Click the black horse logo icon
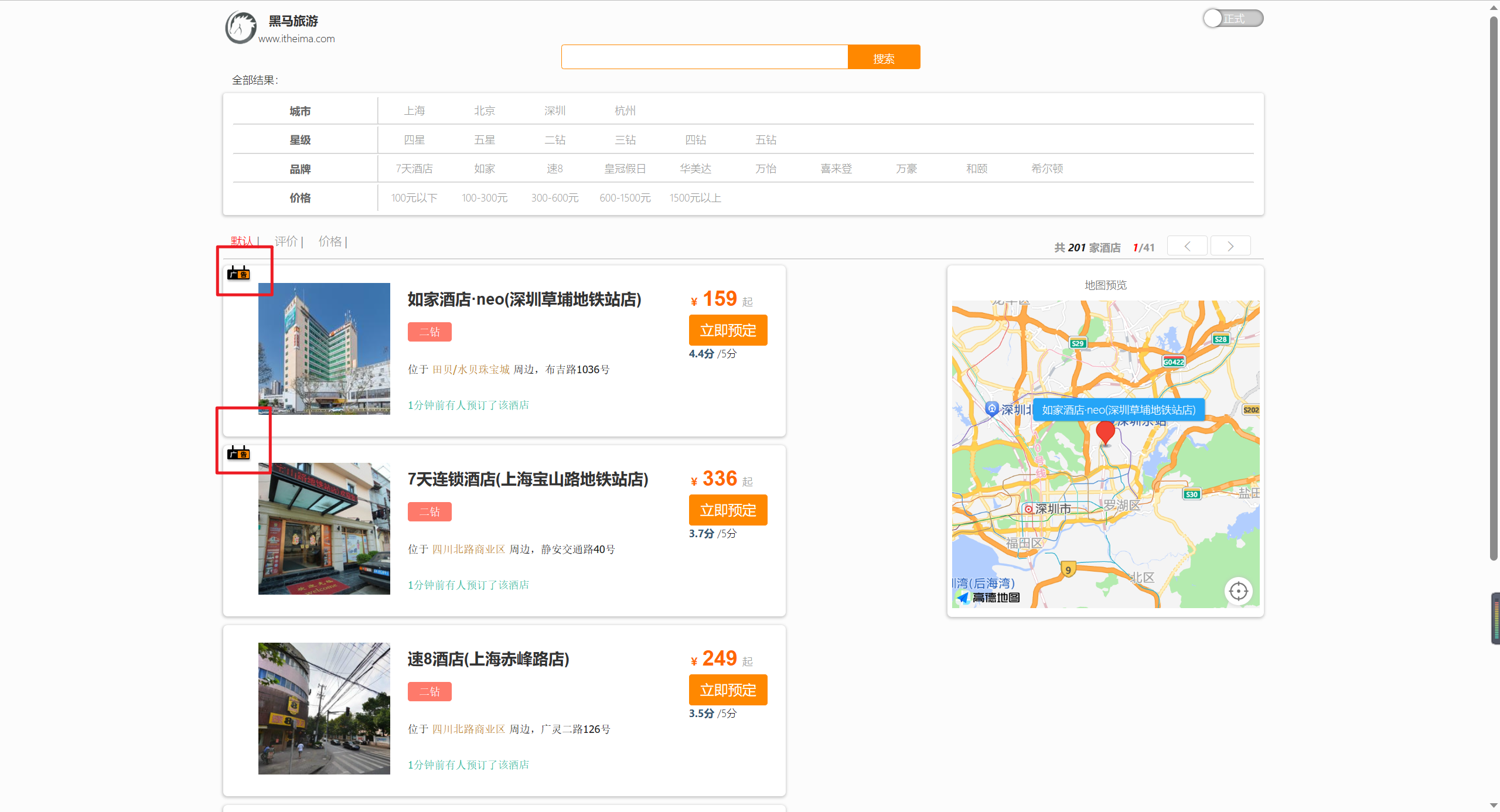The width and height of the screenshot is (1500, 812). (241, 28)
